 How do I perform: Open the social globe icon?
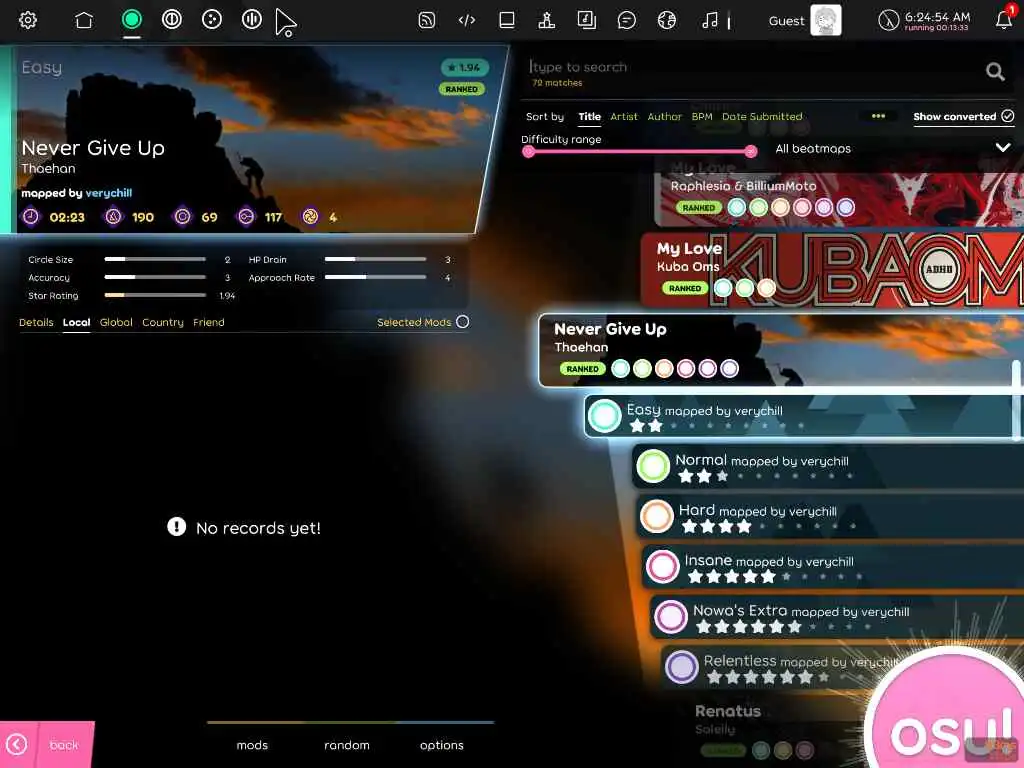[x=666, y=20]
